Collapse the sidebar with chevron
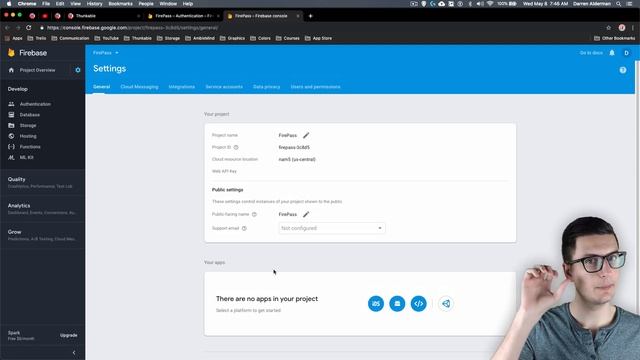Viewport: 640px width, 360px height. [x=74, y=353]
